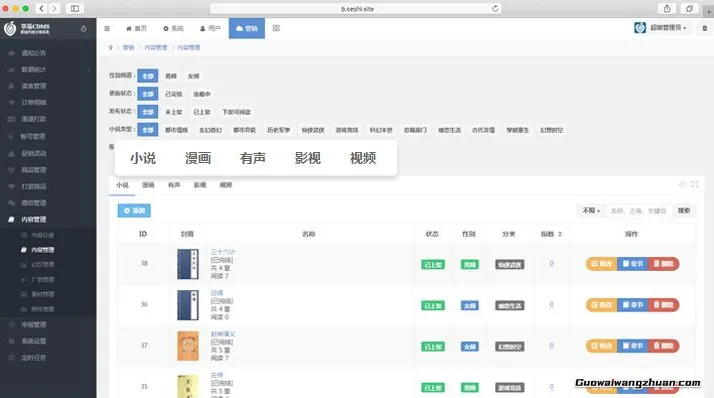The height and width of the screenshot is (398, 714).
Task: Click the breadcrumb home icon
Action: 111,47
